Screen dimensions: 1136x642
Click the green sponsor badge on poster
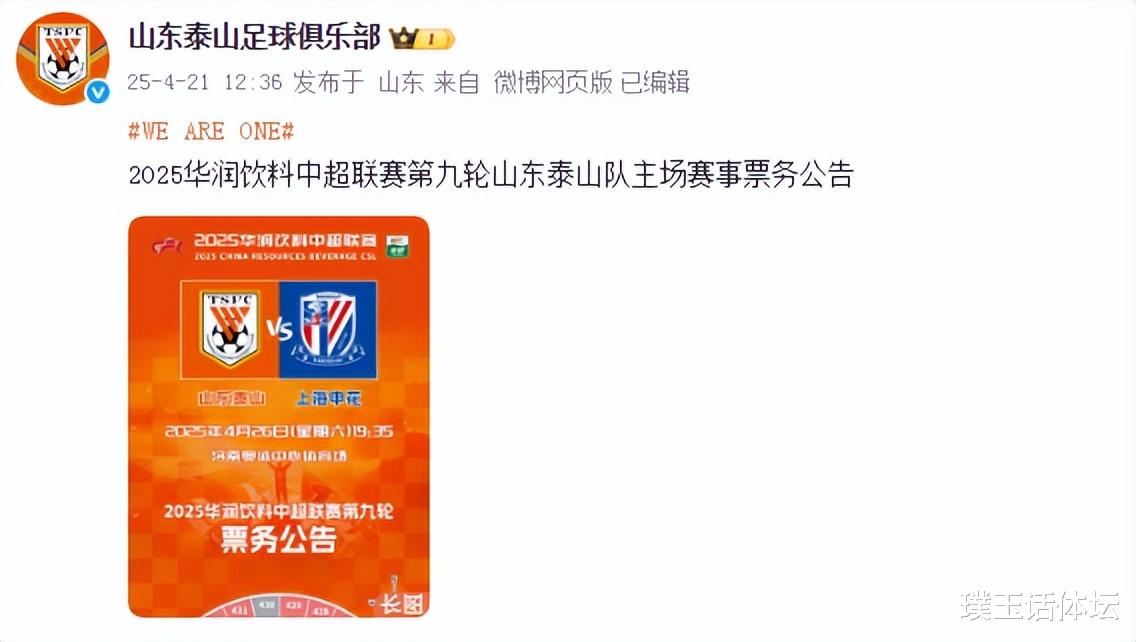[396, 246]
